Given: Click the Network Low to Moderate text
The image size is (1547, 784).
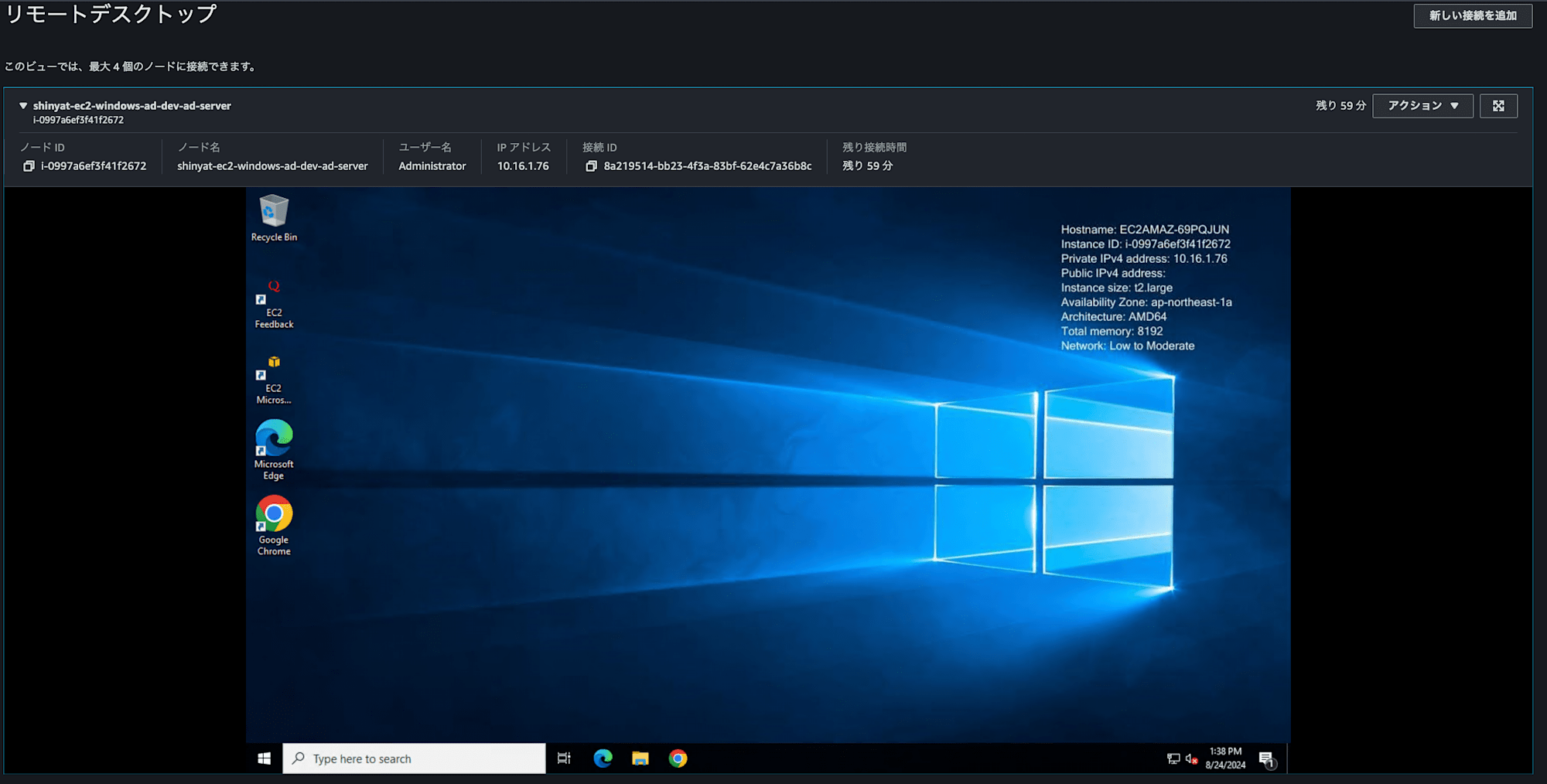Looking at the screenshot, I should [x=1128, y=346].
